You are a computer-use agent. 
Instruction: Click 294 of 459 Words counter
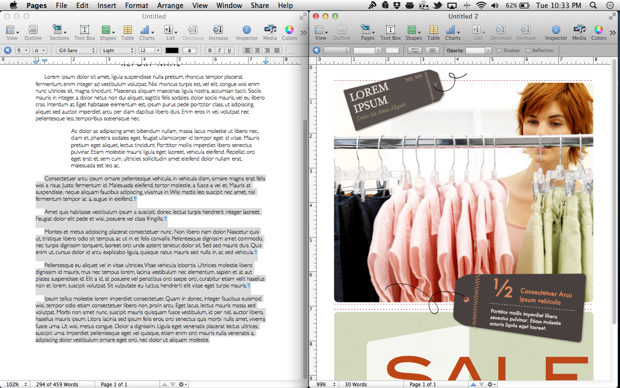tap(57, 384)
